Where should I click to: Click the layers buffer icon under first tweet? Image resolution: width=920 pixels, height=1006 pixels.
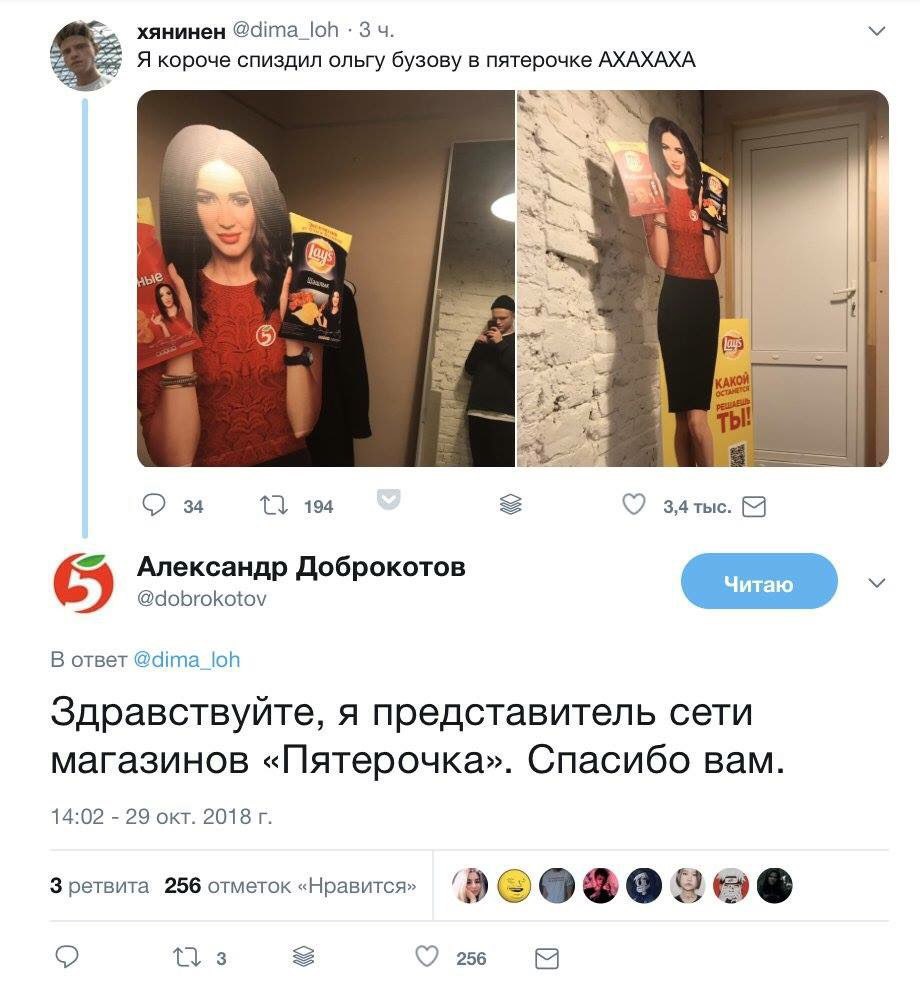[510, 505]
